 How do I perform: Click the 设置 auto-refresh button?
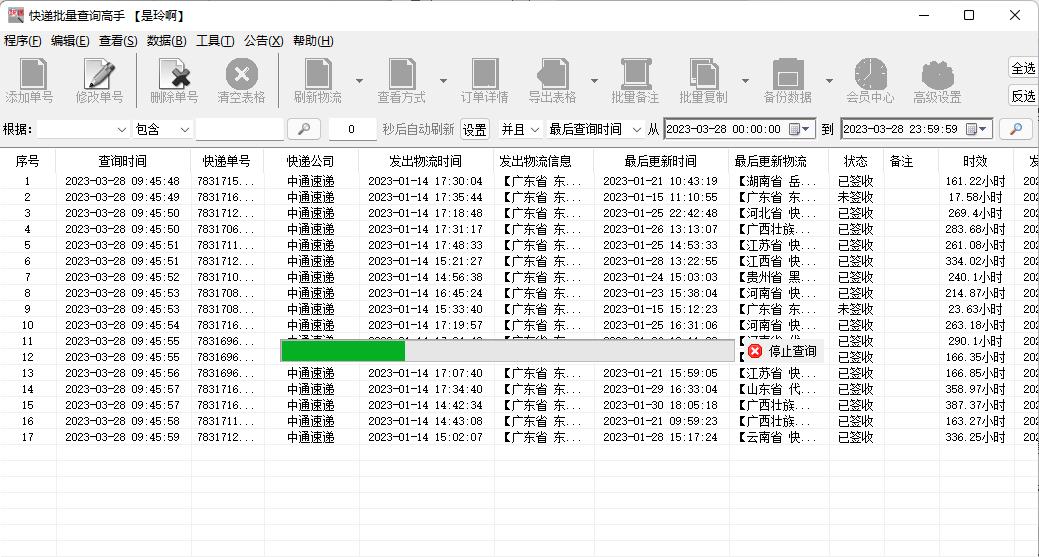click(474, 130)
